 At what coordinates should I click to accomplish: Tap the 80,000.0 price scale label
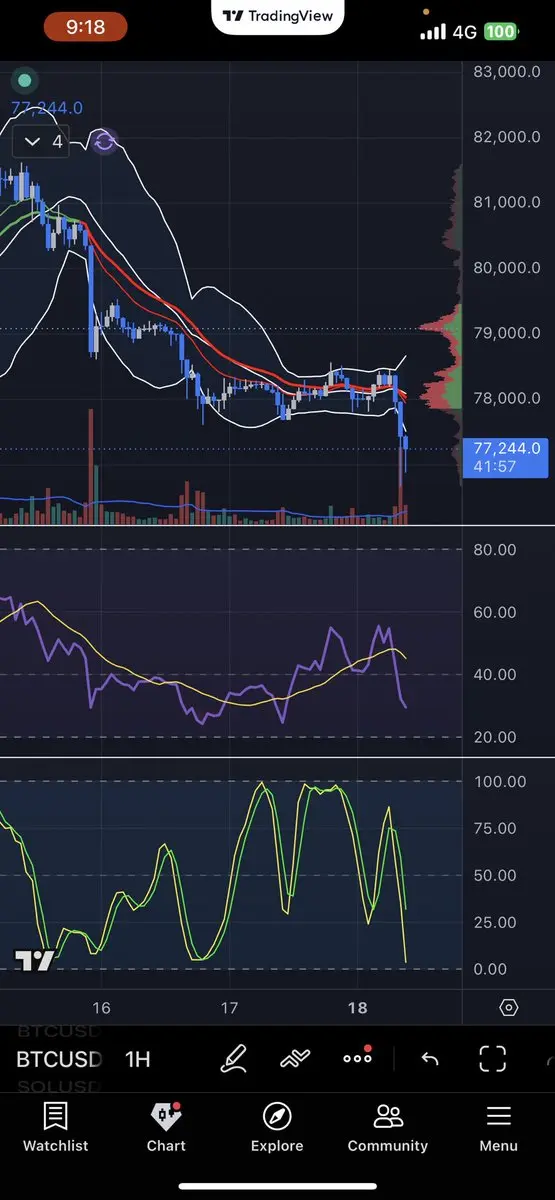(507, 267)
